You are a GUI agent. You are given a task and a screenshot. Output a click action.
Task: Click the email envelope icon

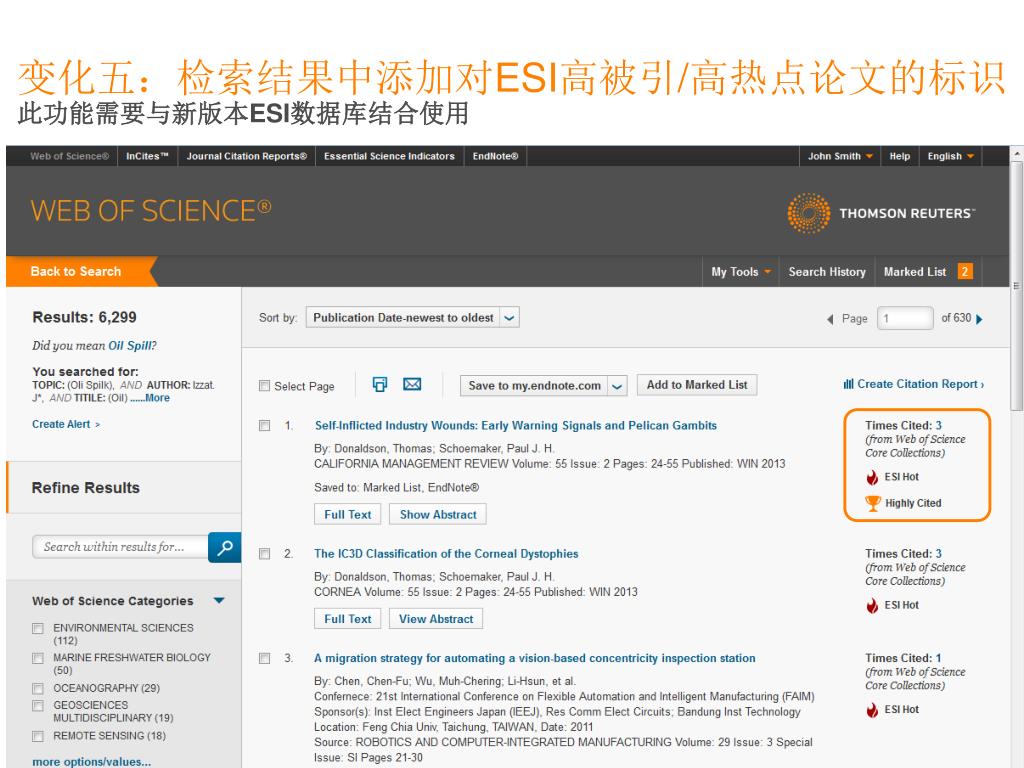pos(412,384)
